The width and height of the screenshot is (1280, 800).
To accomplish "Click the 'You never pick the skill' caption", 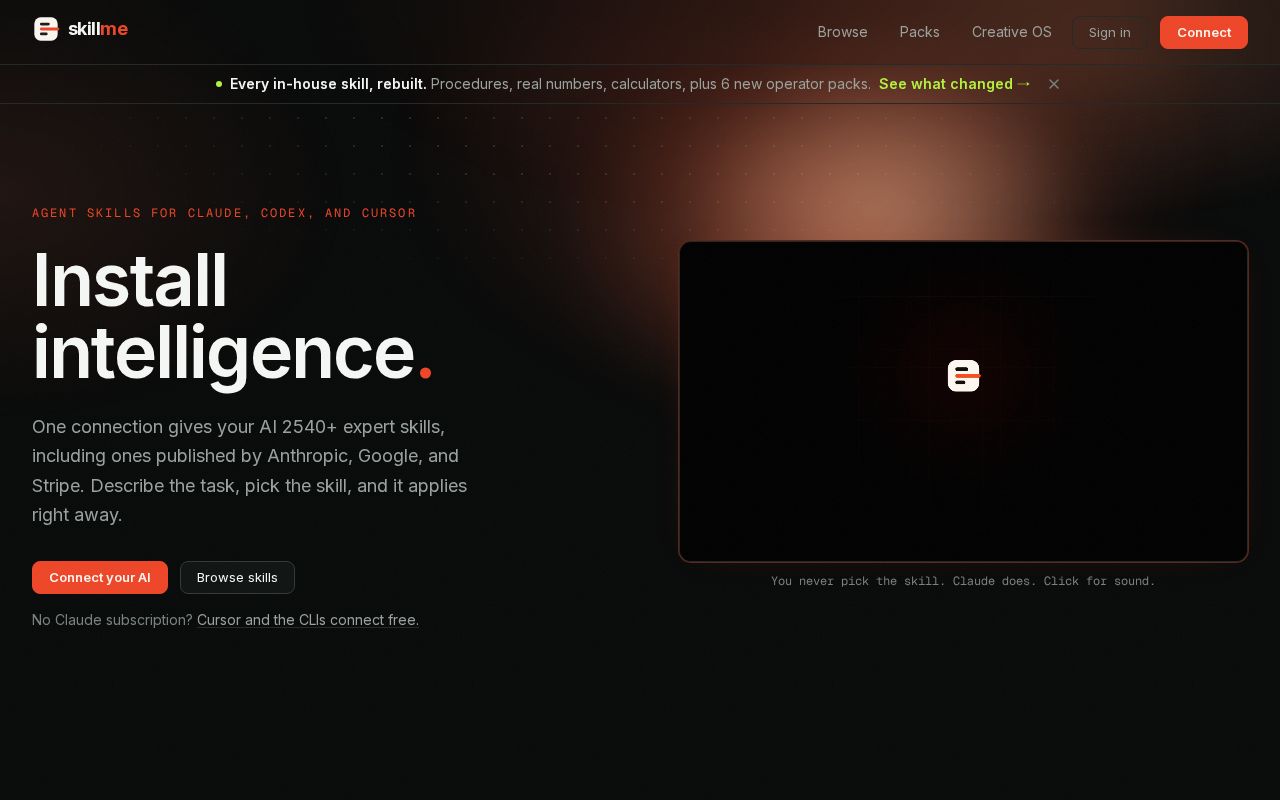I will [x=963, y=581].
